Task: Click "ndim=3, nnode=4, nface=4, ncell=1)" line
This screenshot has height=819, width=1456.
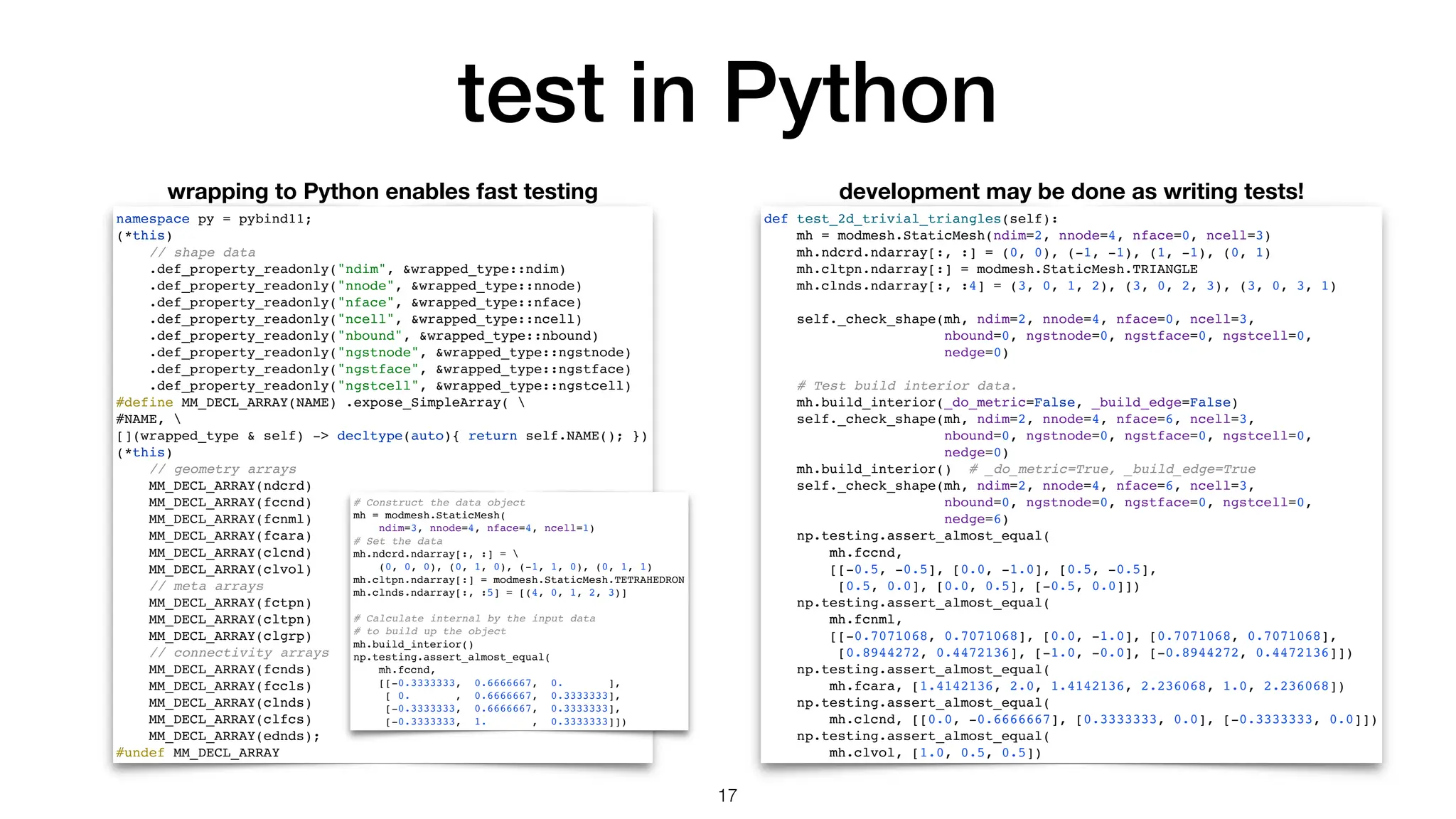Action: click(486, 528)
